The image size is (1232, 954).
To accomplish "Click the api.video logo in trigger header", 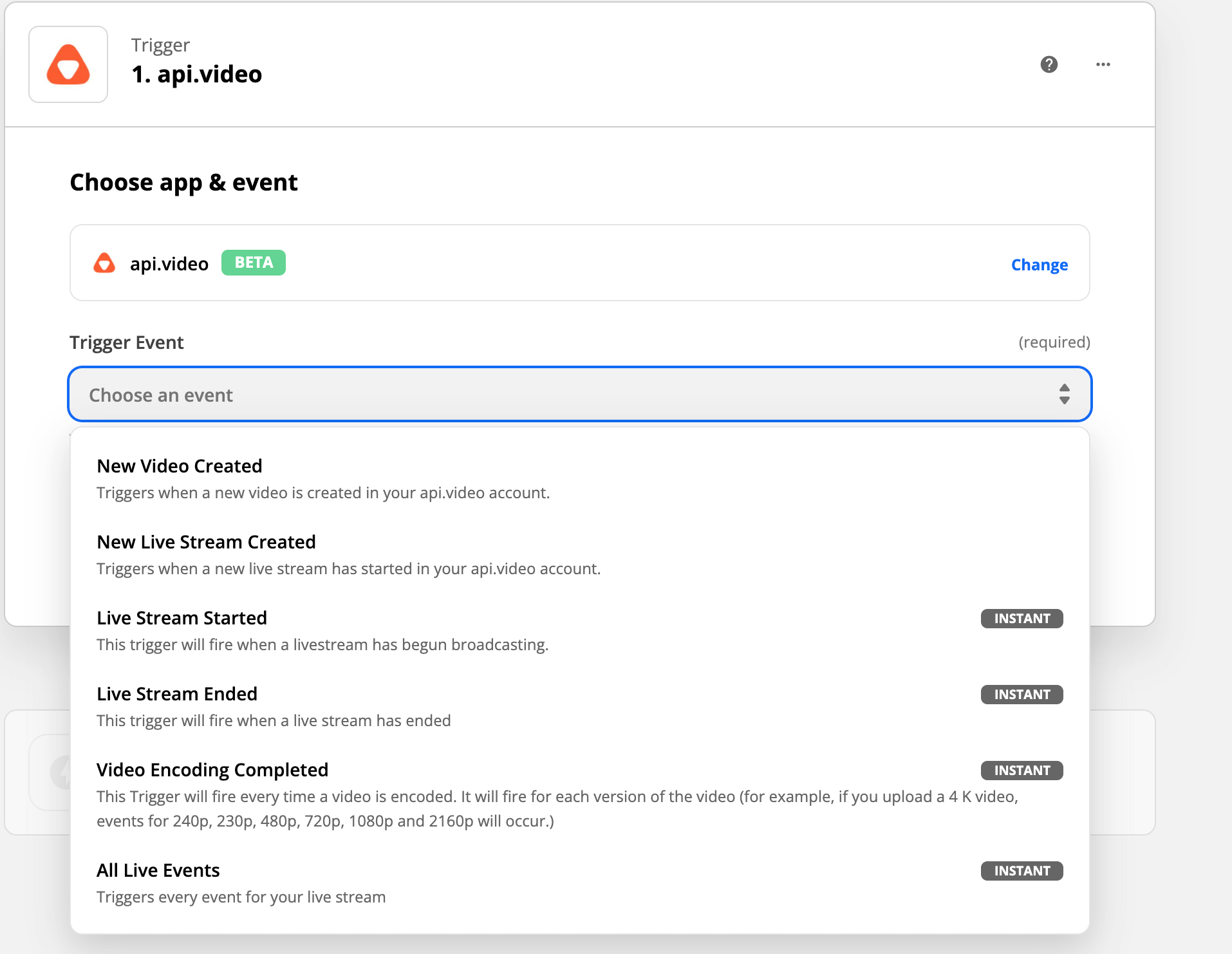I will 68,64.
